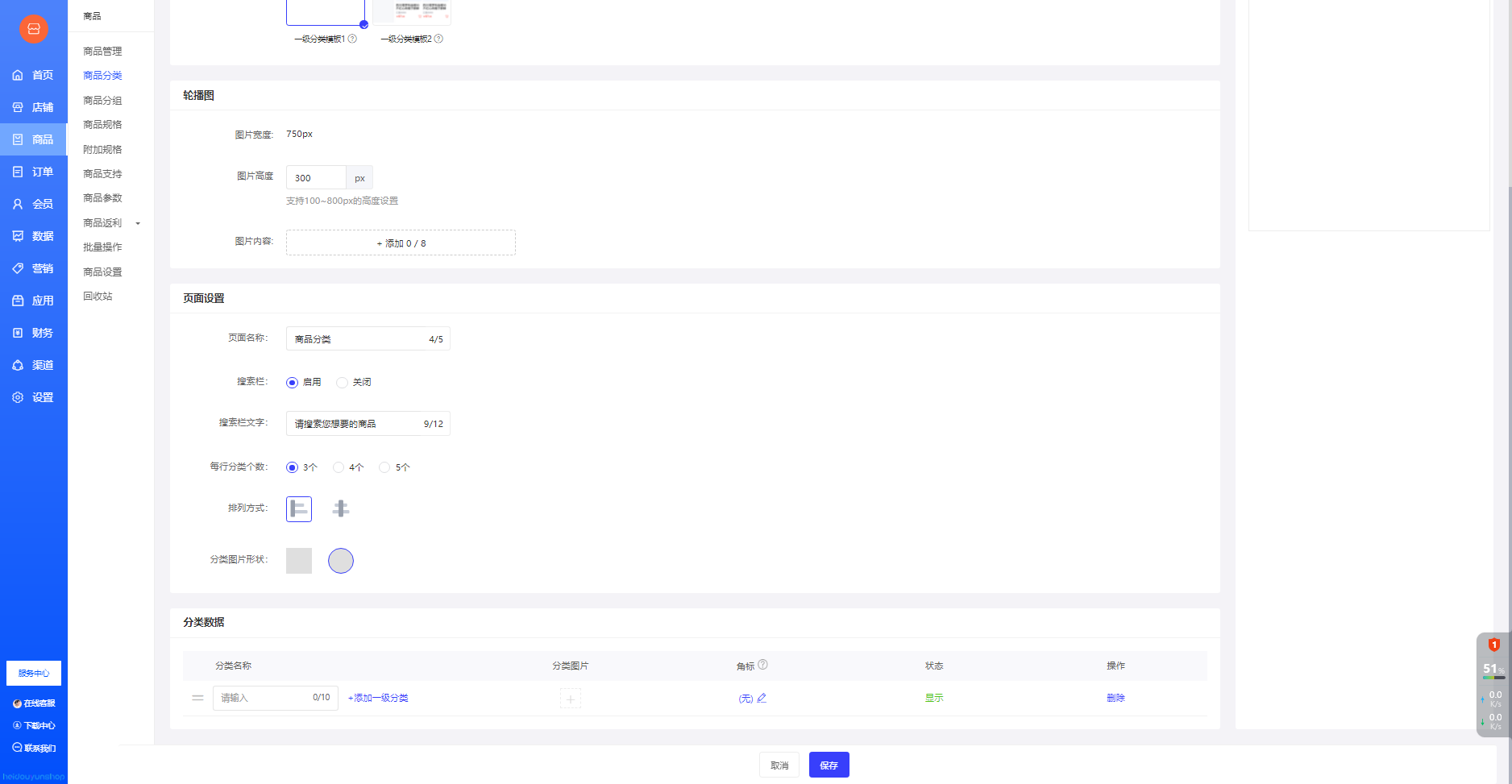Click the channel icon beside 渠道
The image size is (1512, 784).
(x=18, y=365)
